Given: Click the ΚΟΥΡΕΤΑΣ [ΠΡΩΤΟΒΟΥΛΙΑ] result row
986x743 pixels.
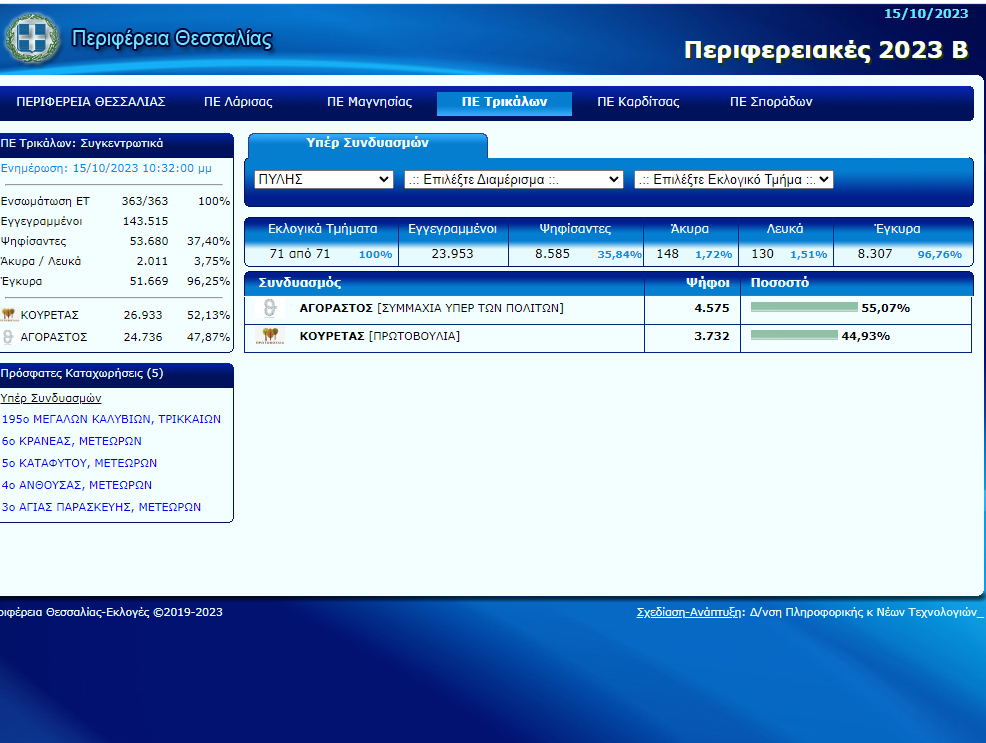Looking at the screenshot, I should [380, 336].
